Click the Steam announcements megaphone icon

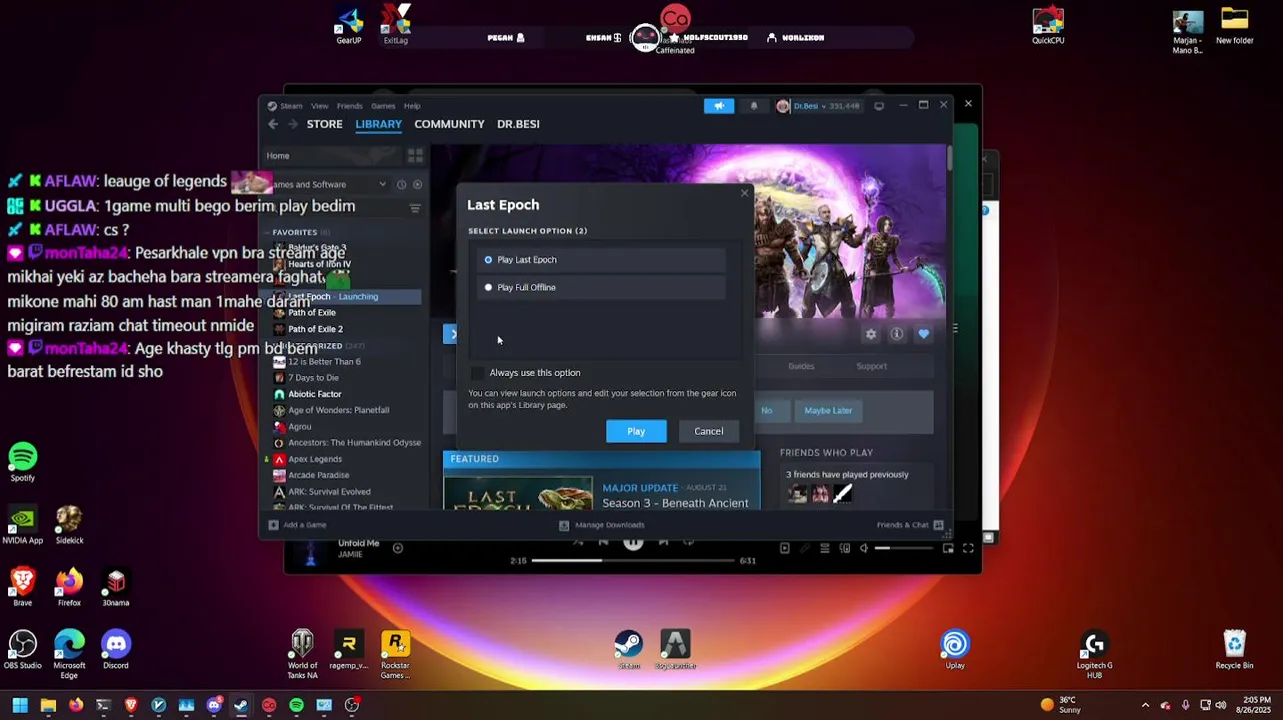pyautogui.click(x=719, y=106)
